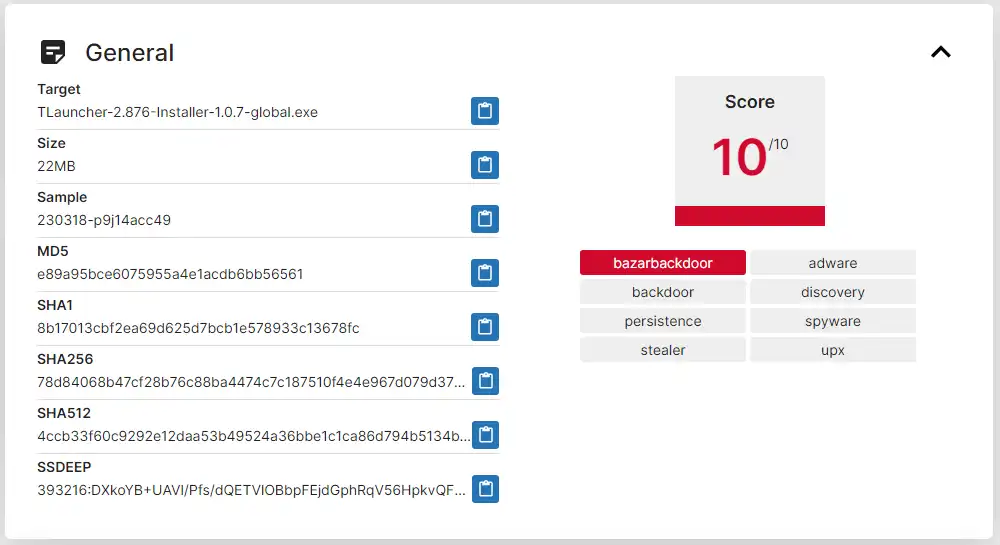This screenshot has width=1000, height=545.
Task: Click the 10/10 Score panel
Action: pos(750,151)
